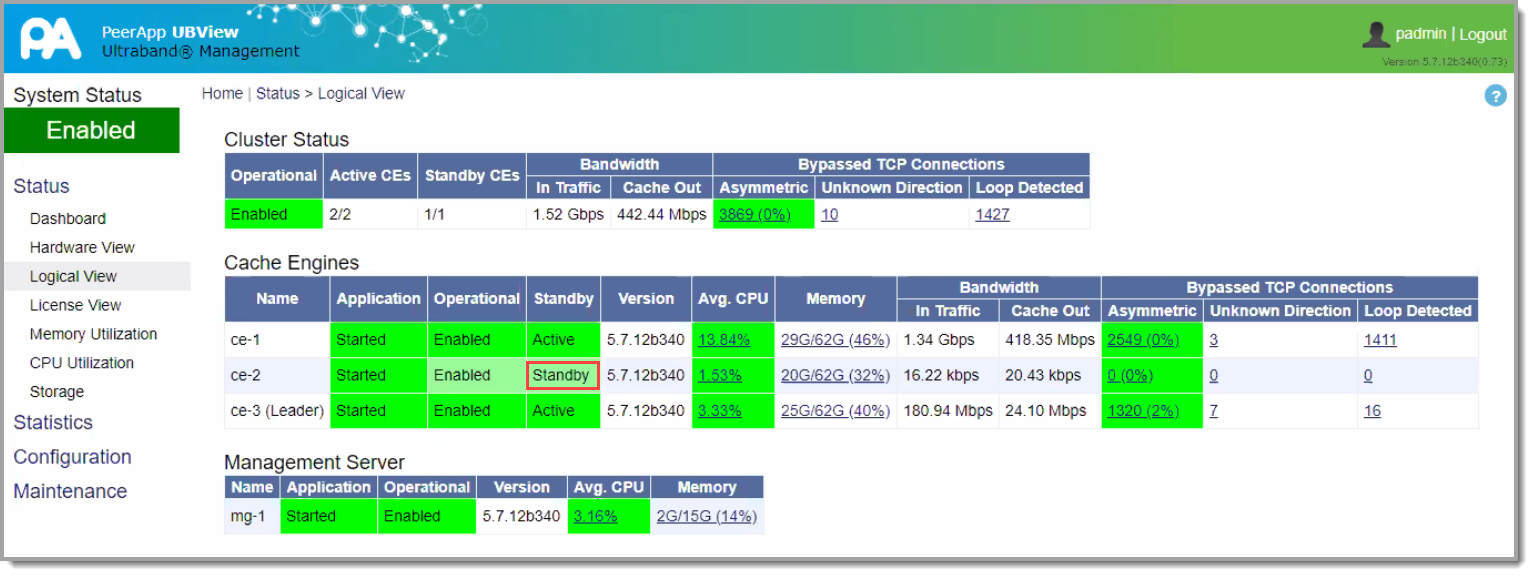Viewport: 1533px width, 576px height.
Task: Open mg-1 memory 2G/15G (14%) link
Action: coord(706,517)
